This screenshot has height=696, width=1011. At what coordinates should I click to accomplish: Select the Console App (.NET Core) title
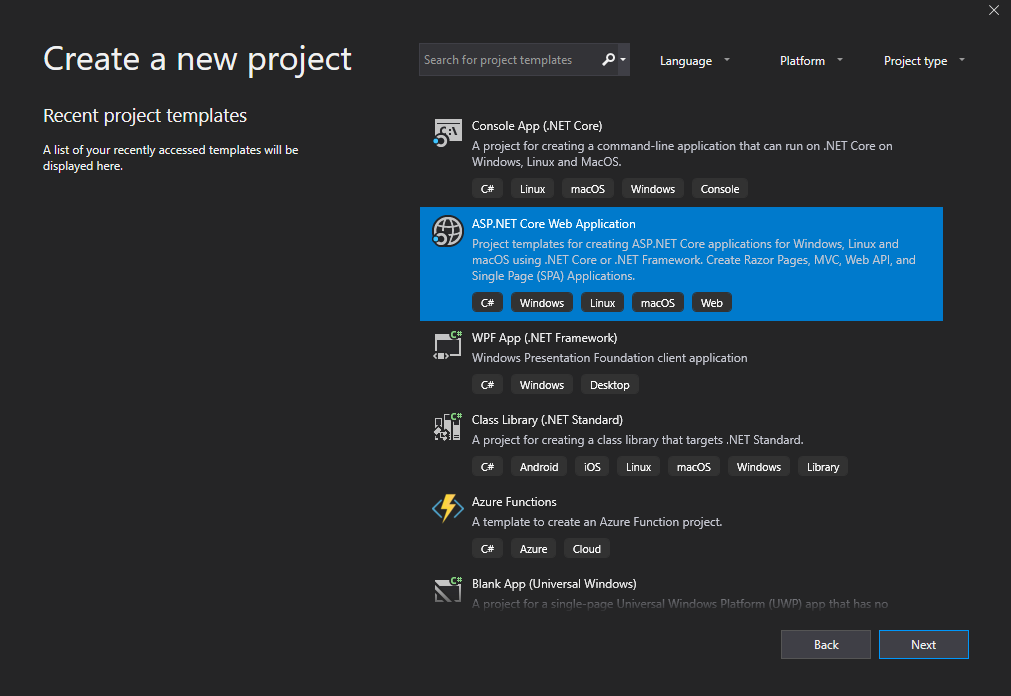pyautogui.click(x=536, y=126)
